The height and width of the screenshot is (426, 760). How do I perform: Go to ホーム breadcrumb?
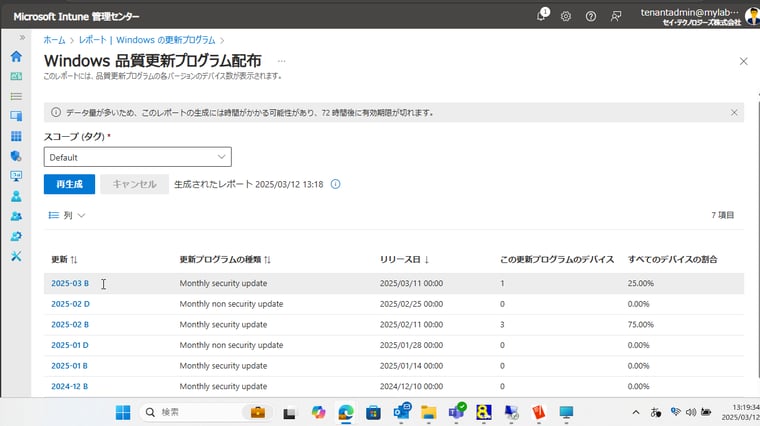tap(54, 40)
